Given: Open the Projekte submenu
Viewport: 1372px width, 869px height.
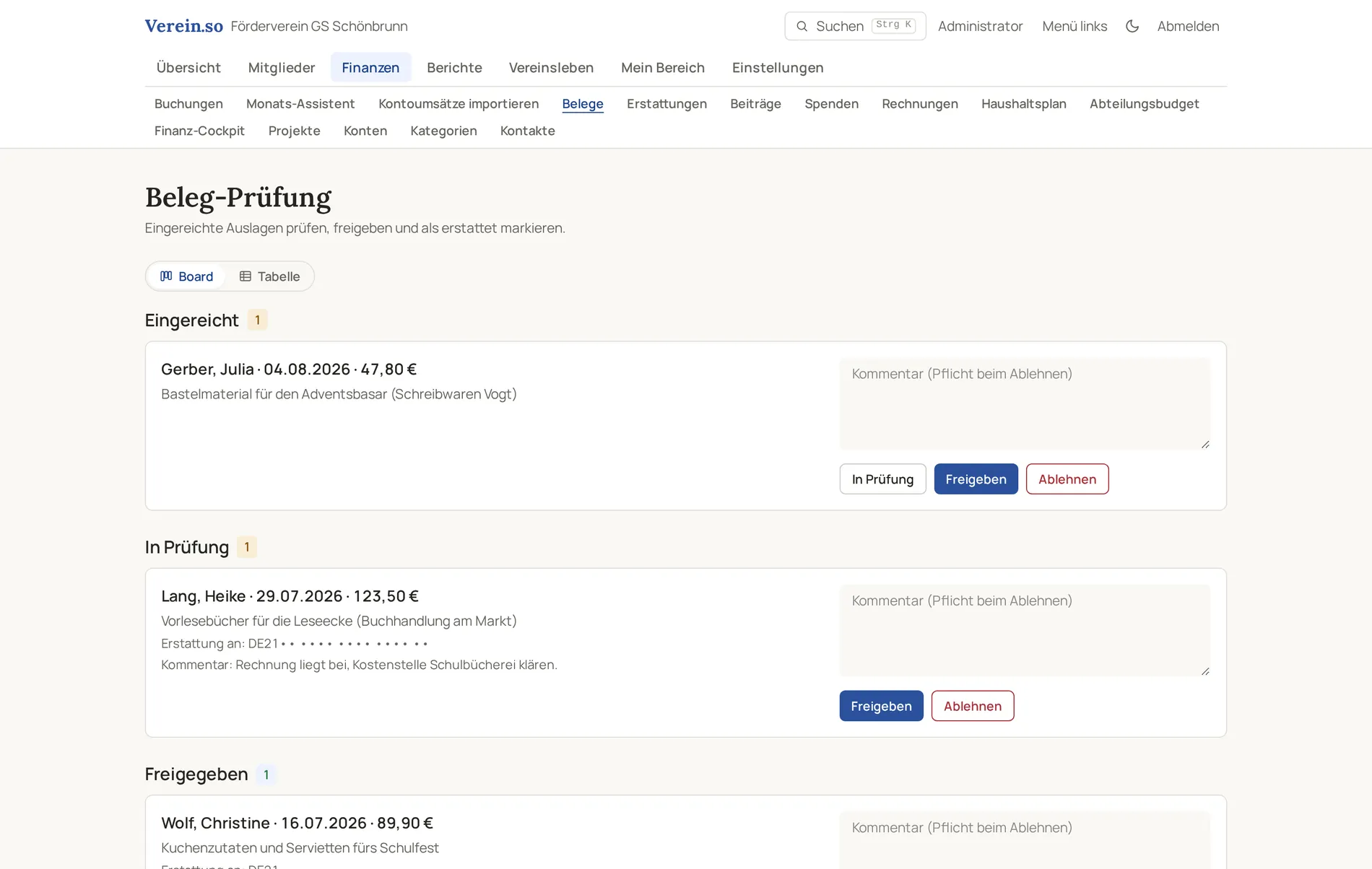Looking at the screenshot, I should click(294, 131).
